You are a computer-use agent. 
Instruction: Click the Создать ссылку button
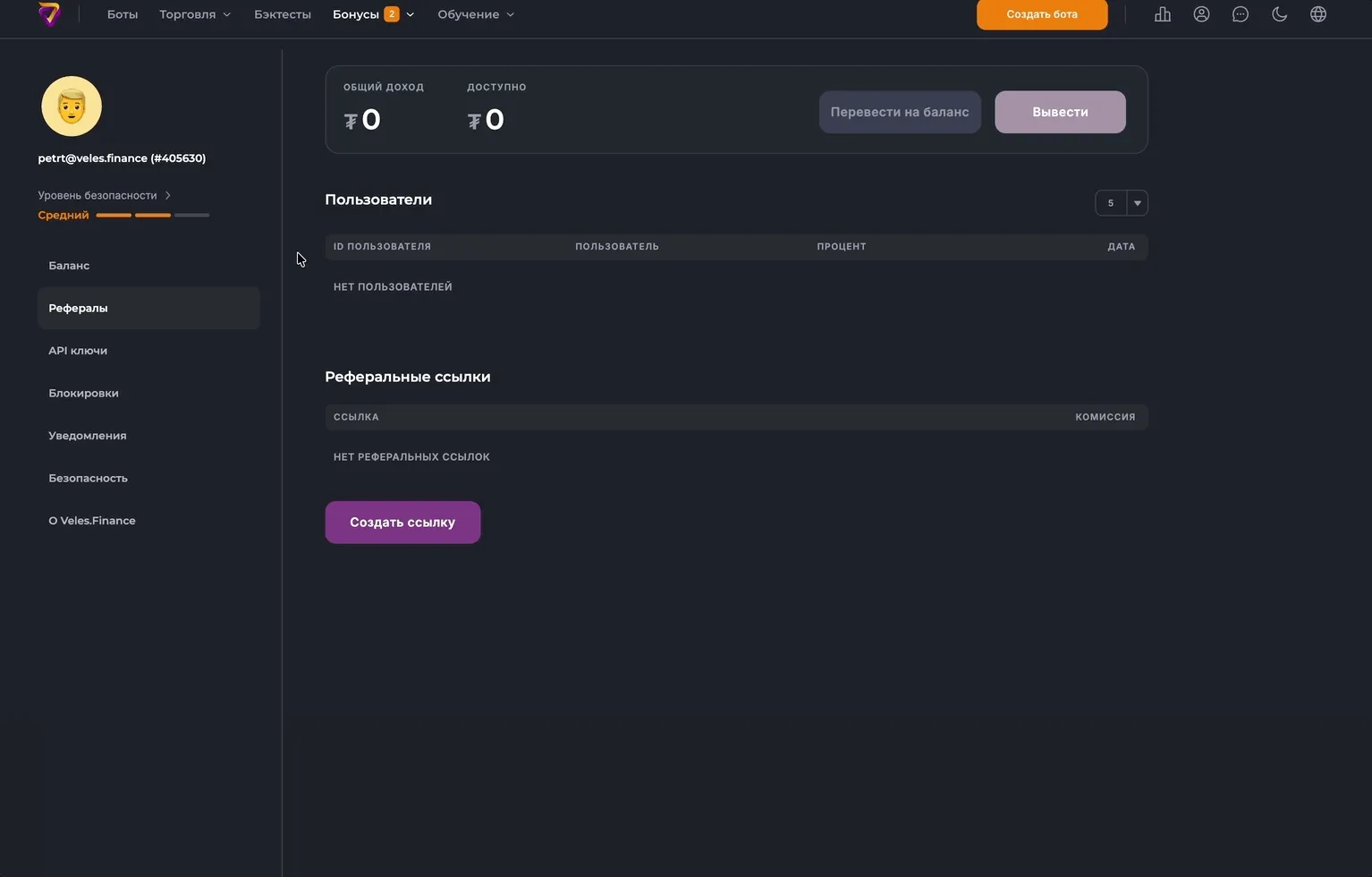pos(402,523)
